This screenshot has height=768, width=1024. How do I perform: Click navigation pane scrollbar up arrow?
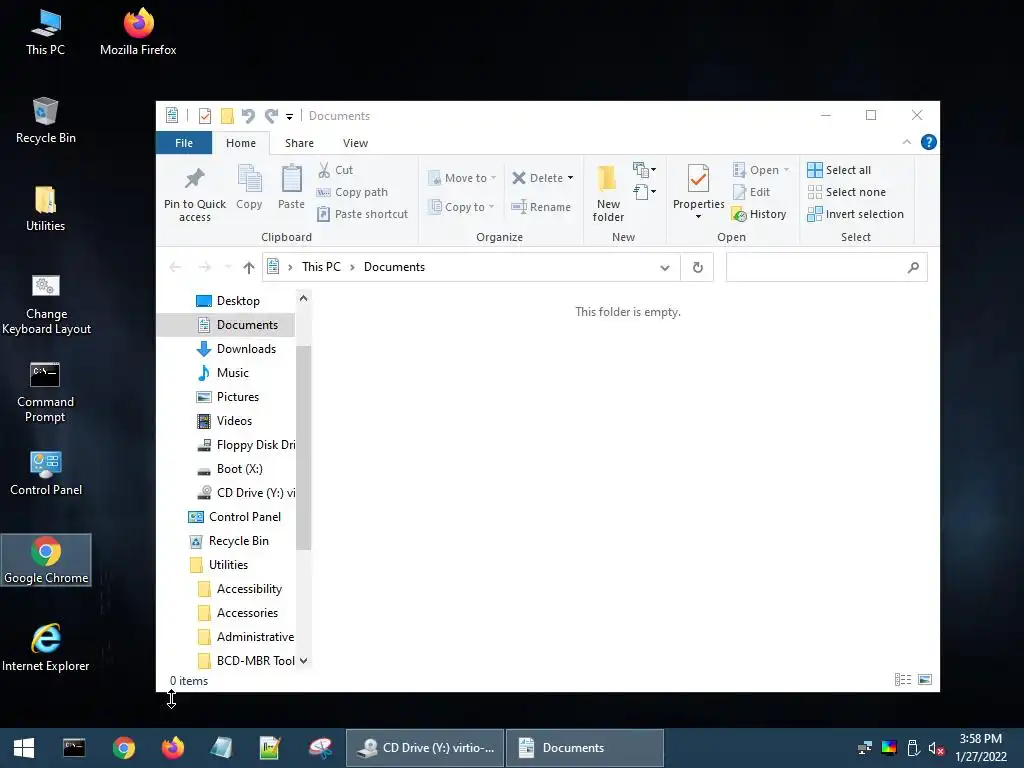(303, 298)
